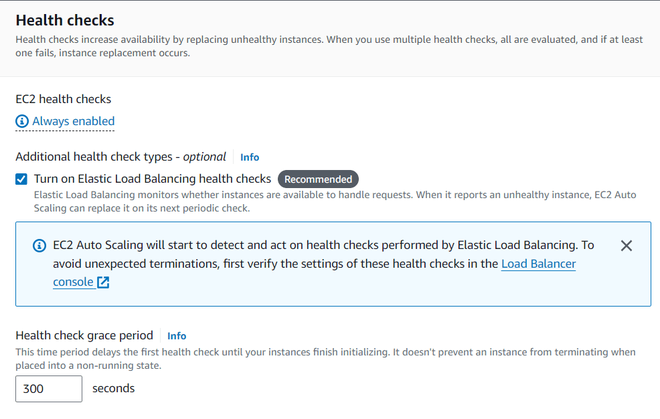Click the info icon beside Always enabled

click(22, 122)
